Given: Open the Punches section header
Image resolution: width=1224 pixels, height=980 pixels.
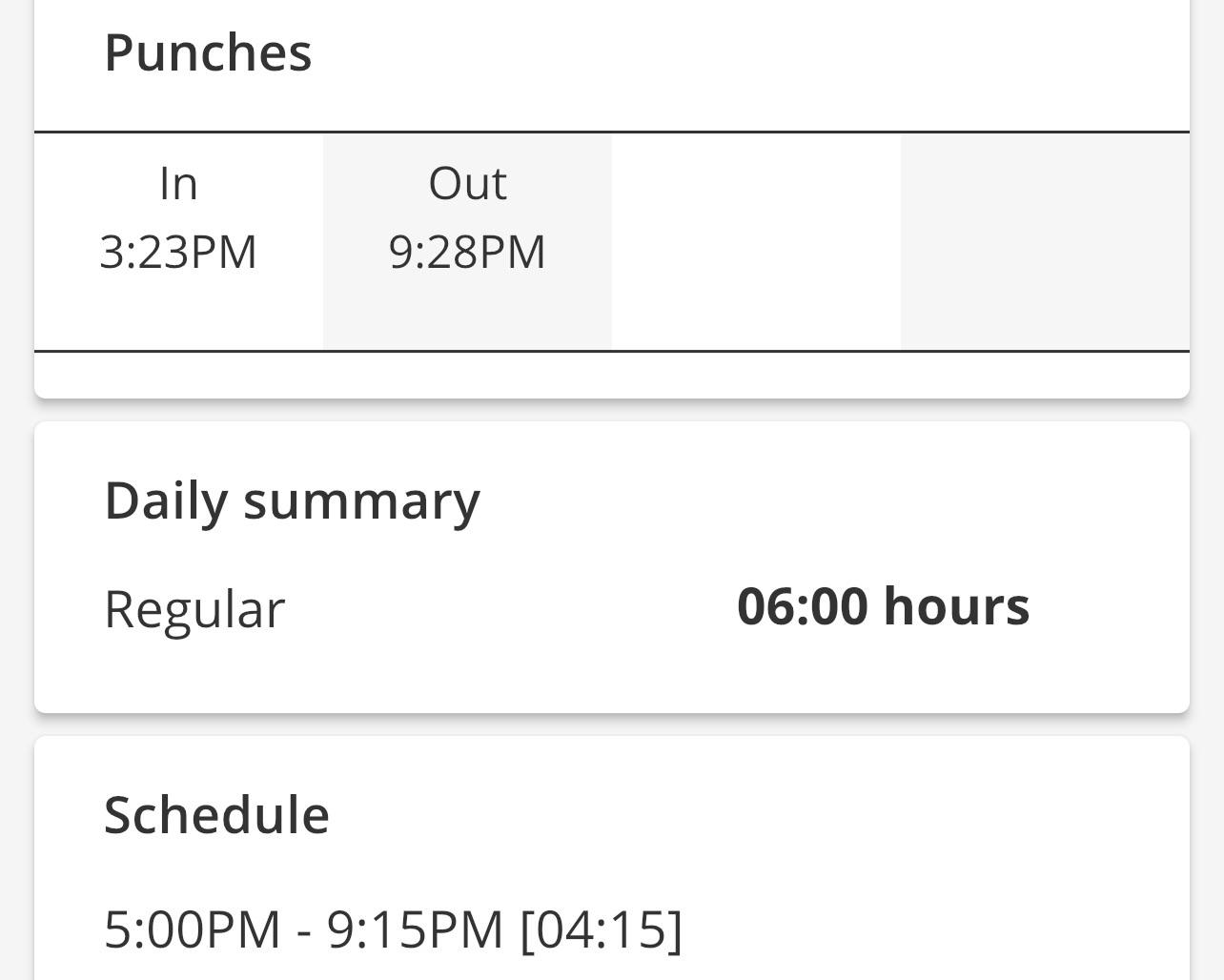Looking at the screenshot, I should pos(208,52).
